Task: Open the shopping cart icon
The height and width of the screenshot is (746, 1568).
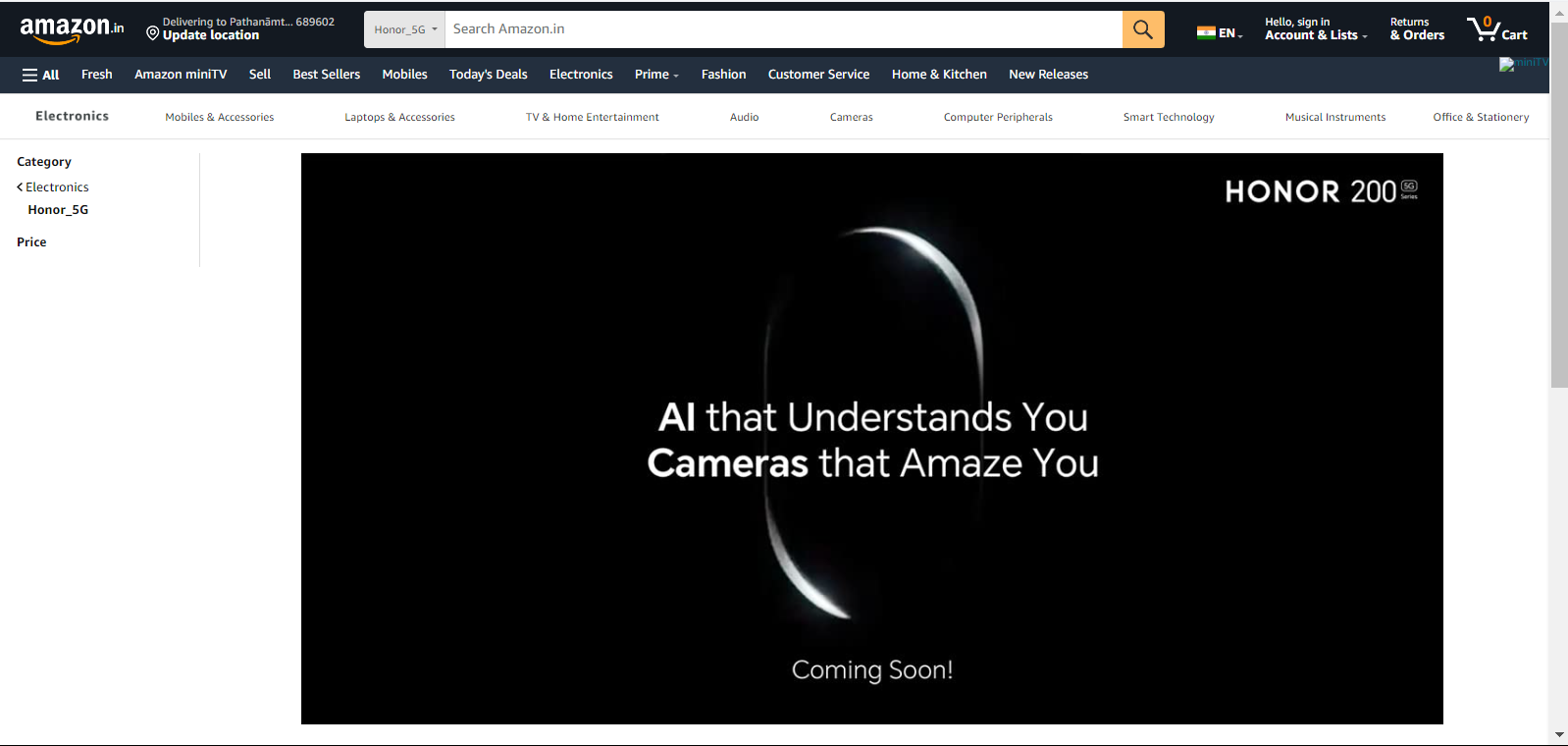Action: click(x=1497, y=29)
